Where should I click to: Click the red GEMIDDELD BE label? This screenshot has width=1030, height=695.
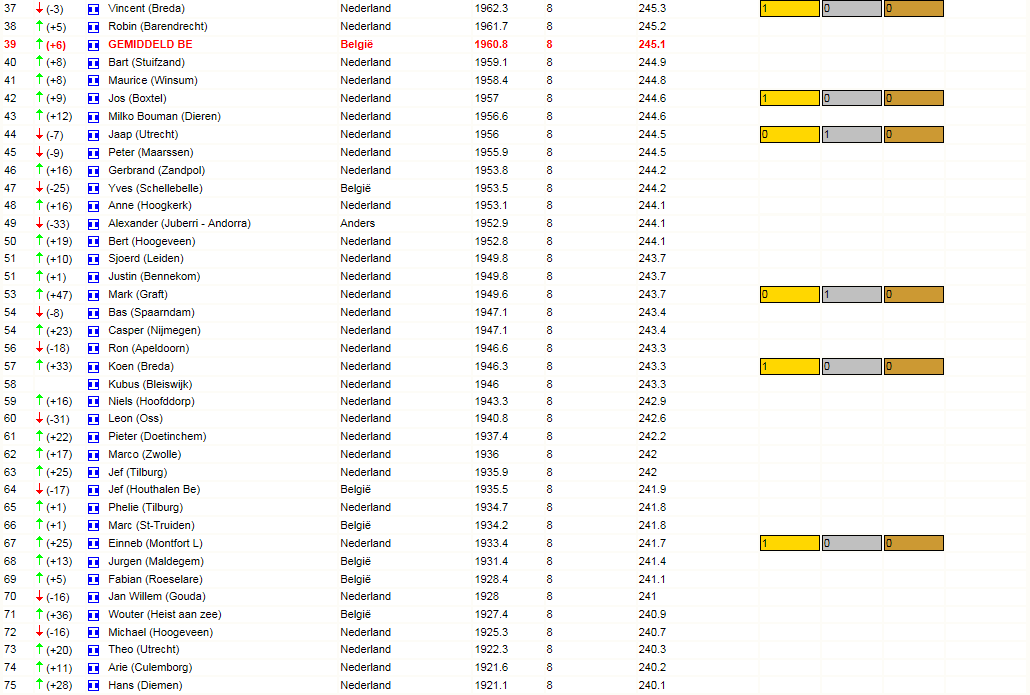coord(150,45)
